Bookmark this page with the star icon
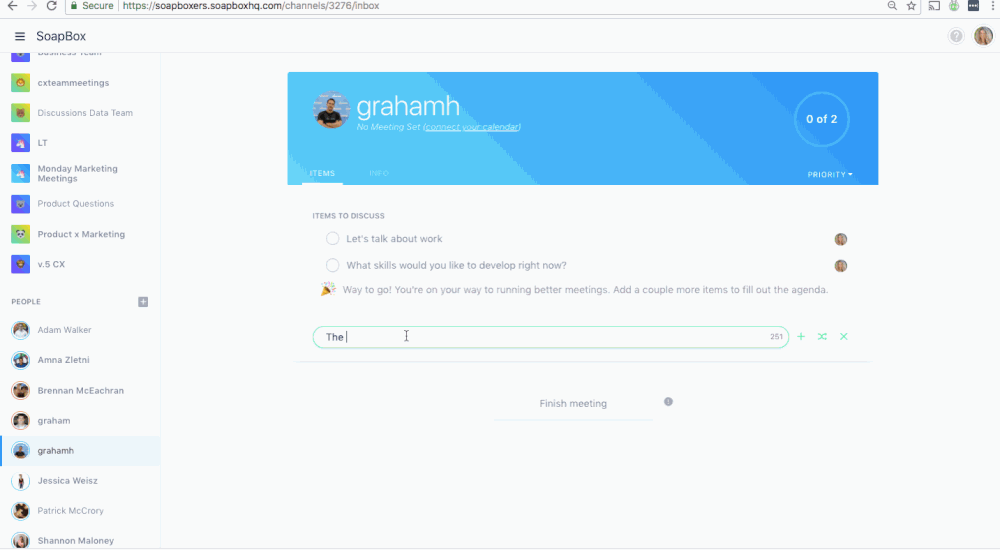The height and width of the screenshot is (550, 1000). [911, 6]
